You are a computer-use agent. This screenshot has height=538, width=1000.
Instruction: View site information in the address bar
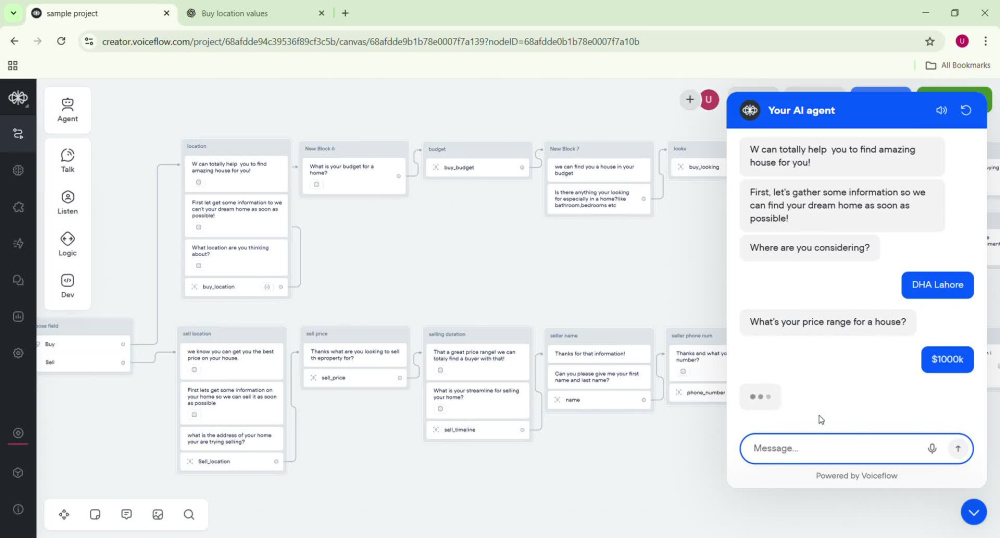pos(89,41)
